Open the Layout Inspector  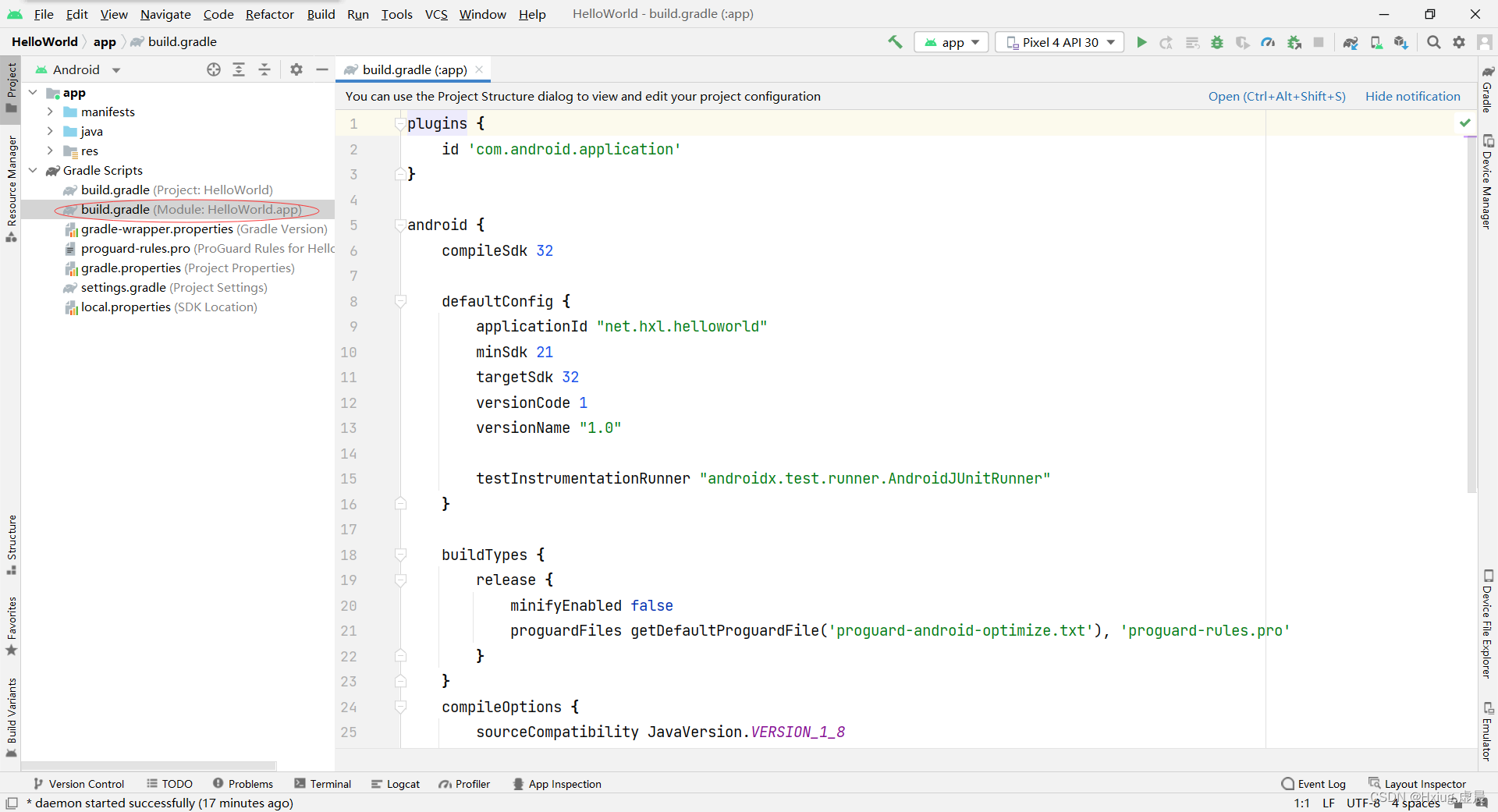coord(1417,784)
